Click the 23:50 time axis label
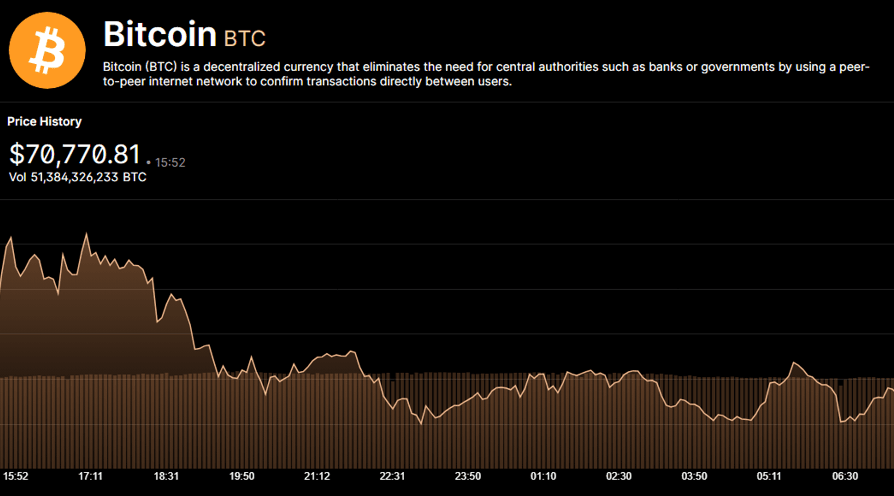 (468, 476)
